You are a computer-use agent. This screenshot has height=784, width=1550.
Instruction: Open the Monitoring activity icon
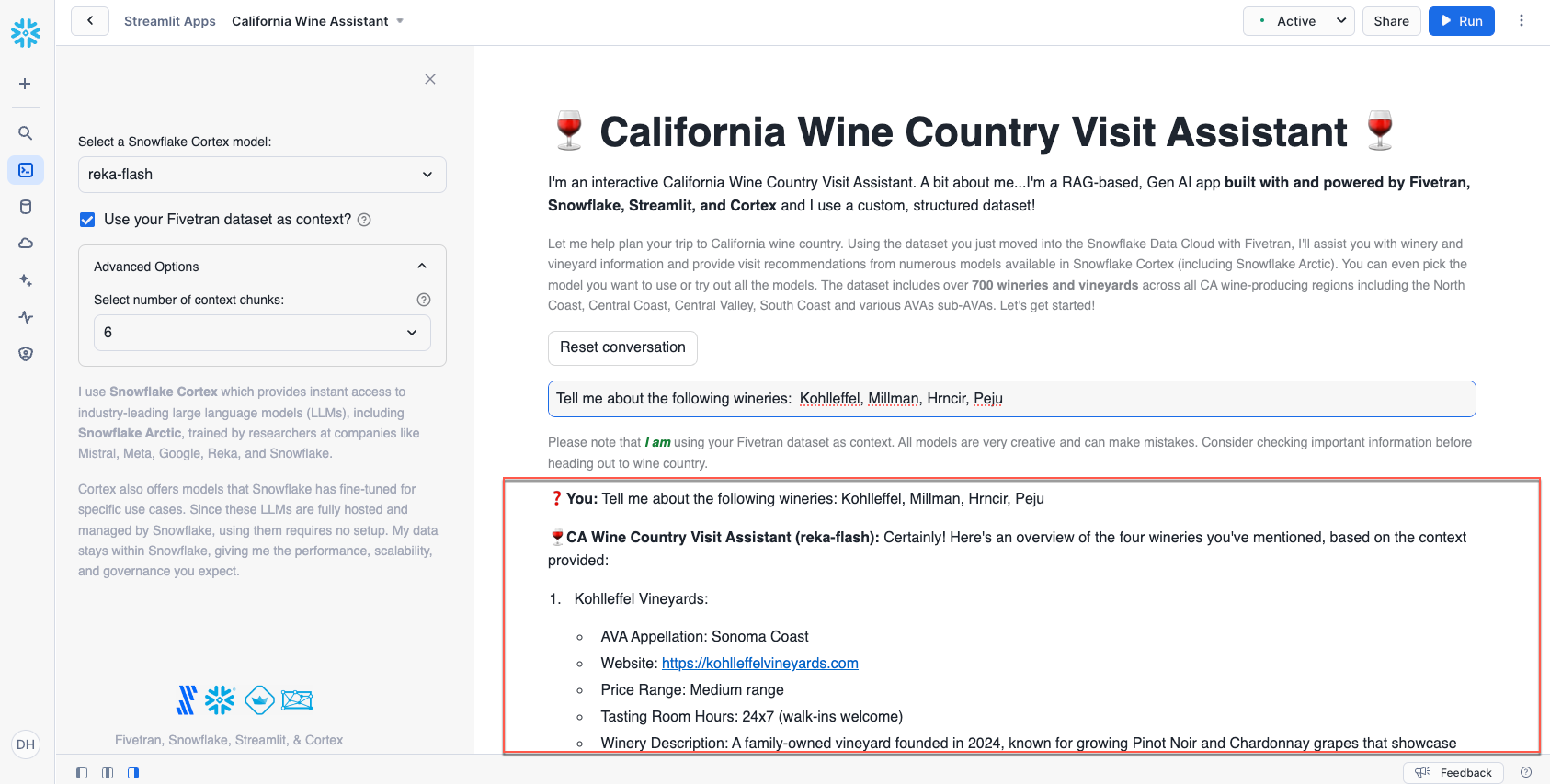[26, 317]
